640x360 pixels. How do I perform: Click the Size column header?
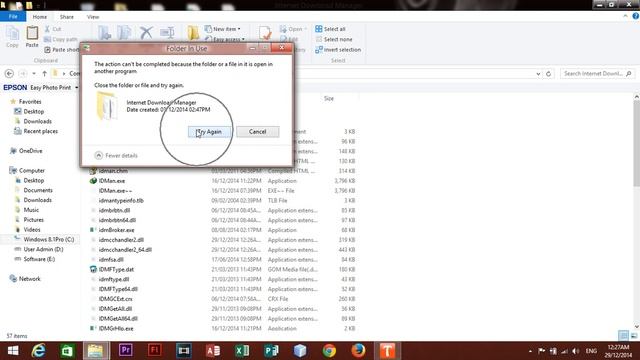329,98
